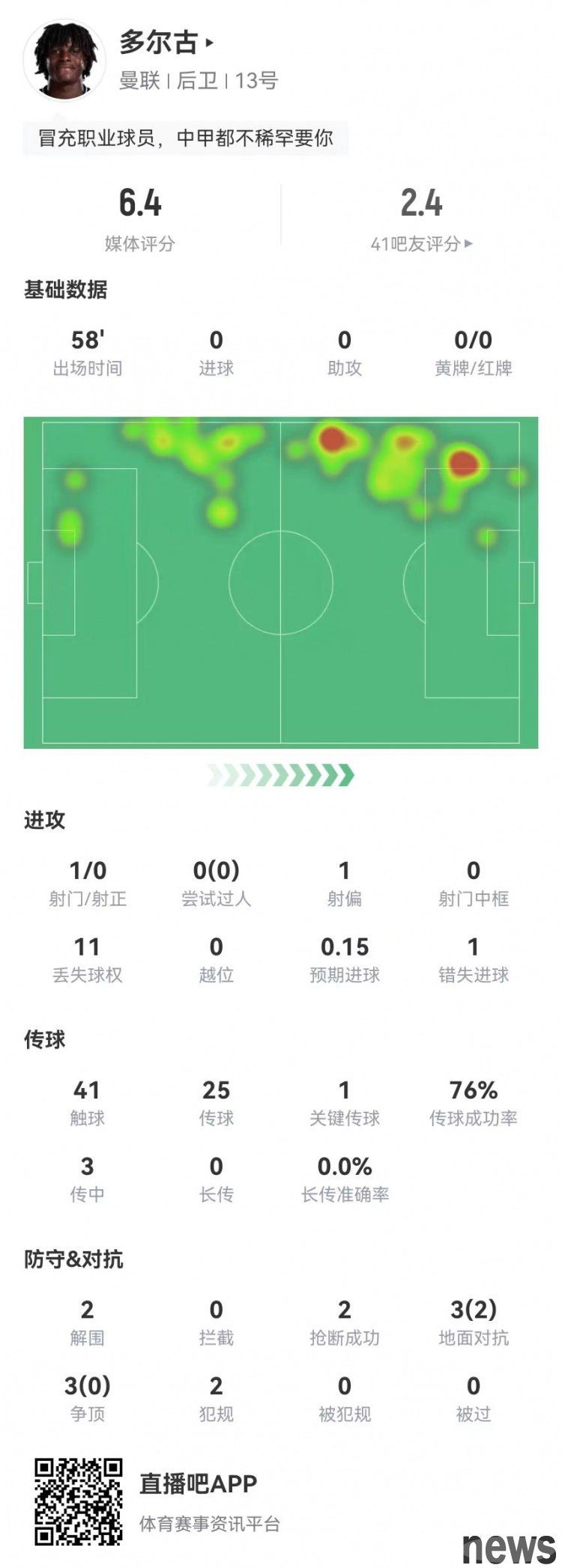Expand the 41吧友评分 fan ratings arrow

[x=469, y=243]
